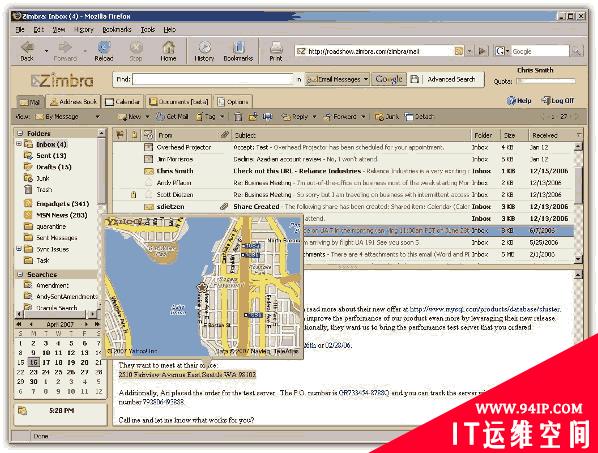Select sdietzen Share Created message
This screenshot has width=598, height=453.
(343, 206)
